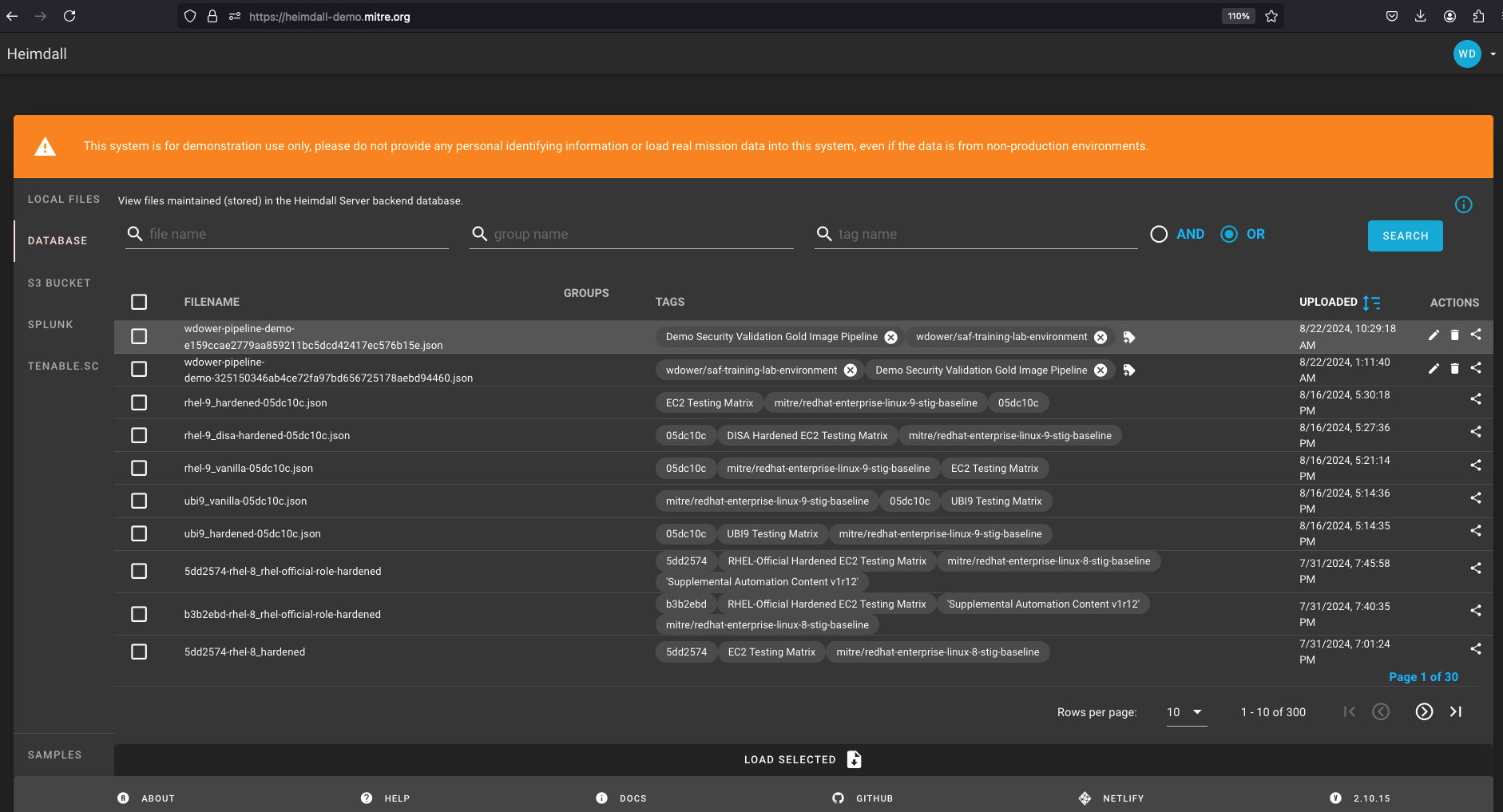Open the rows per page dropdown
Image resolution: width=1503 pixels, height=812 pixels.
(x=1185, y=712)
